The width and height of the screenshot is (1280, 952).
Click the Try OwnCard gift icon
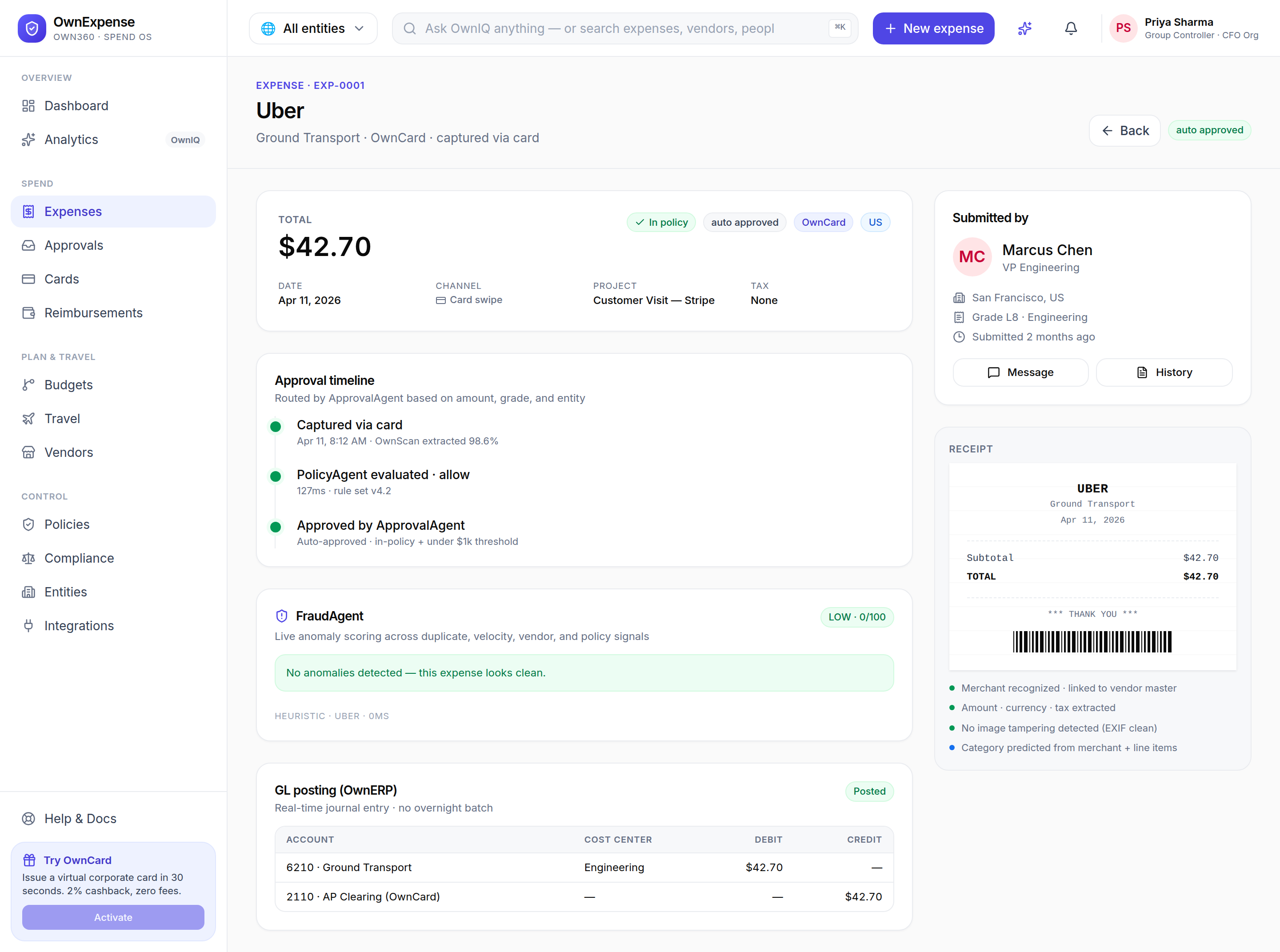click(29, 860)
